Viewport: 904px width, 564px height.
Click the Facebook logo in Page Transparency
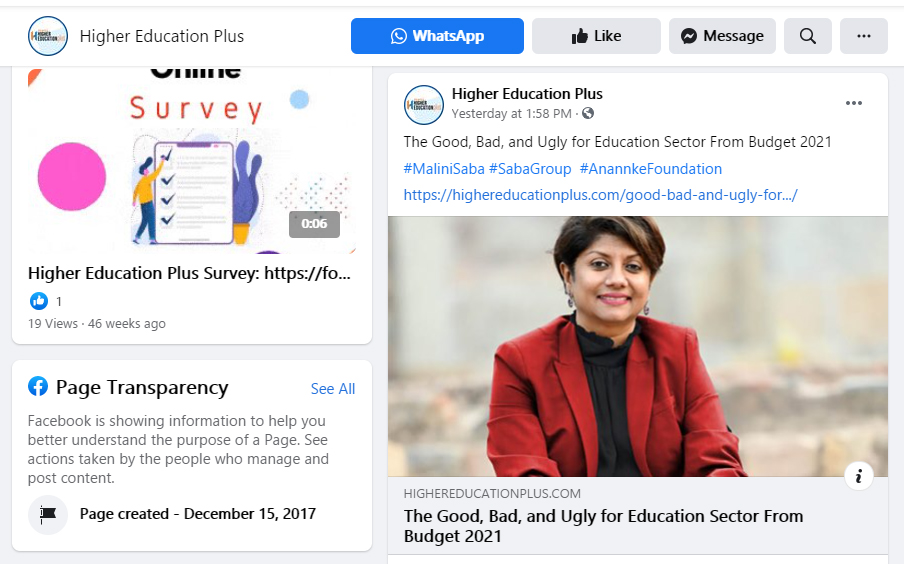coord(38,386)
